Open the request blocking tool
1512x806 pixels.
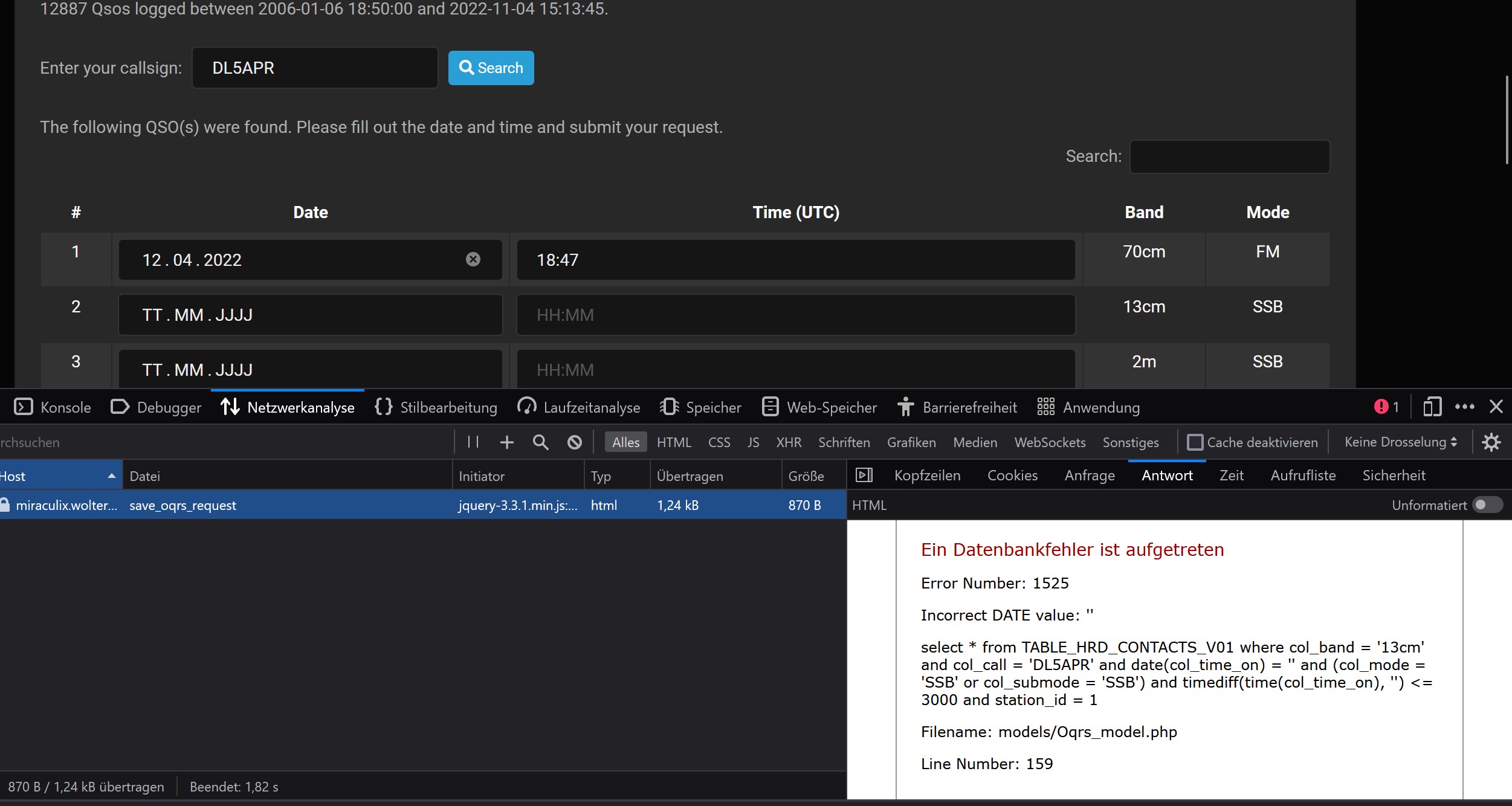click(575, 442)
